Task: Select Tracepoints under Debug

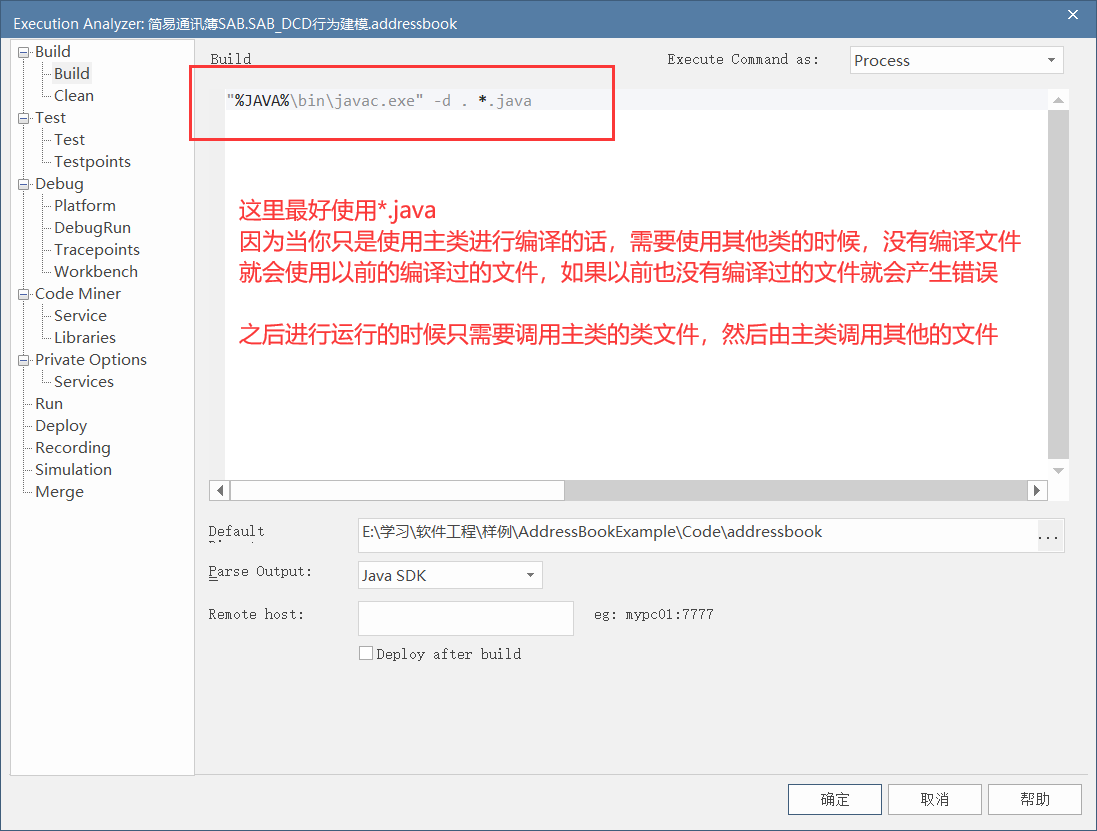Action: (95, 249)
